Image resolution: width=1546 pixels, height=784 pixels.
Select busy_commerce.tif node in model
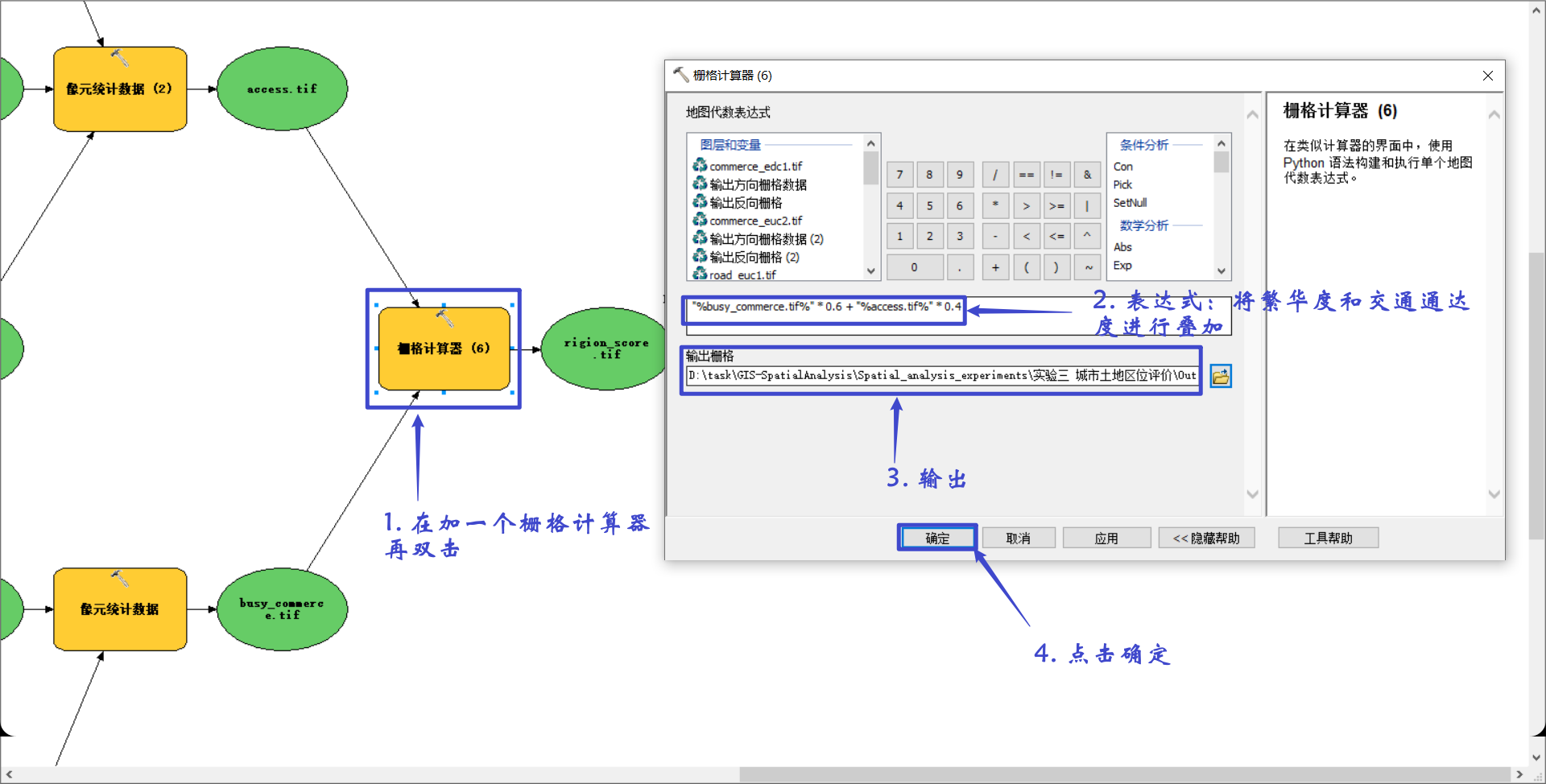point(282,609)
